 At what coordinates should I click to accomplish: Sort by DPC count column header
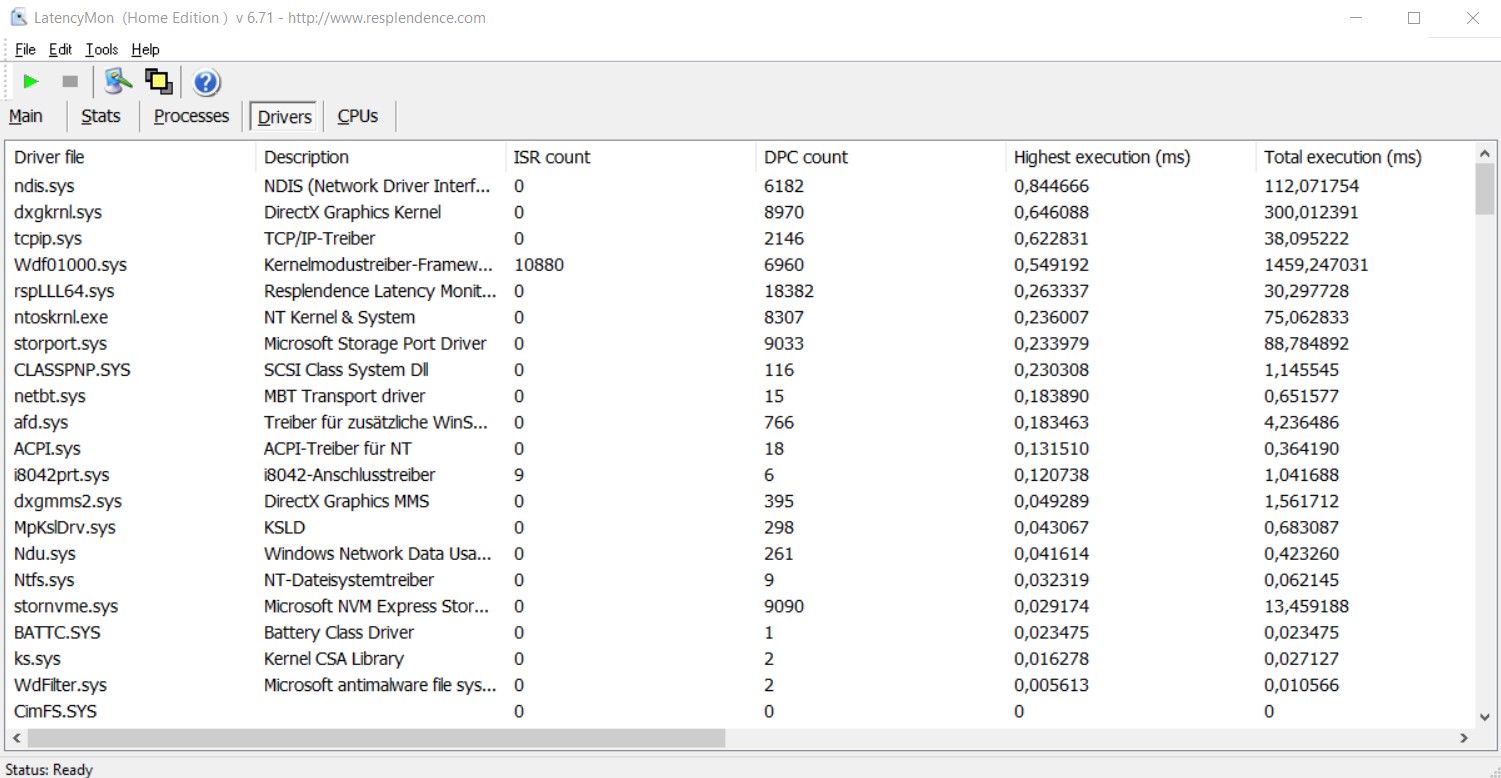805,157
